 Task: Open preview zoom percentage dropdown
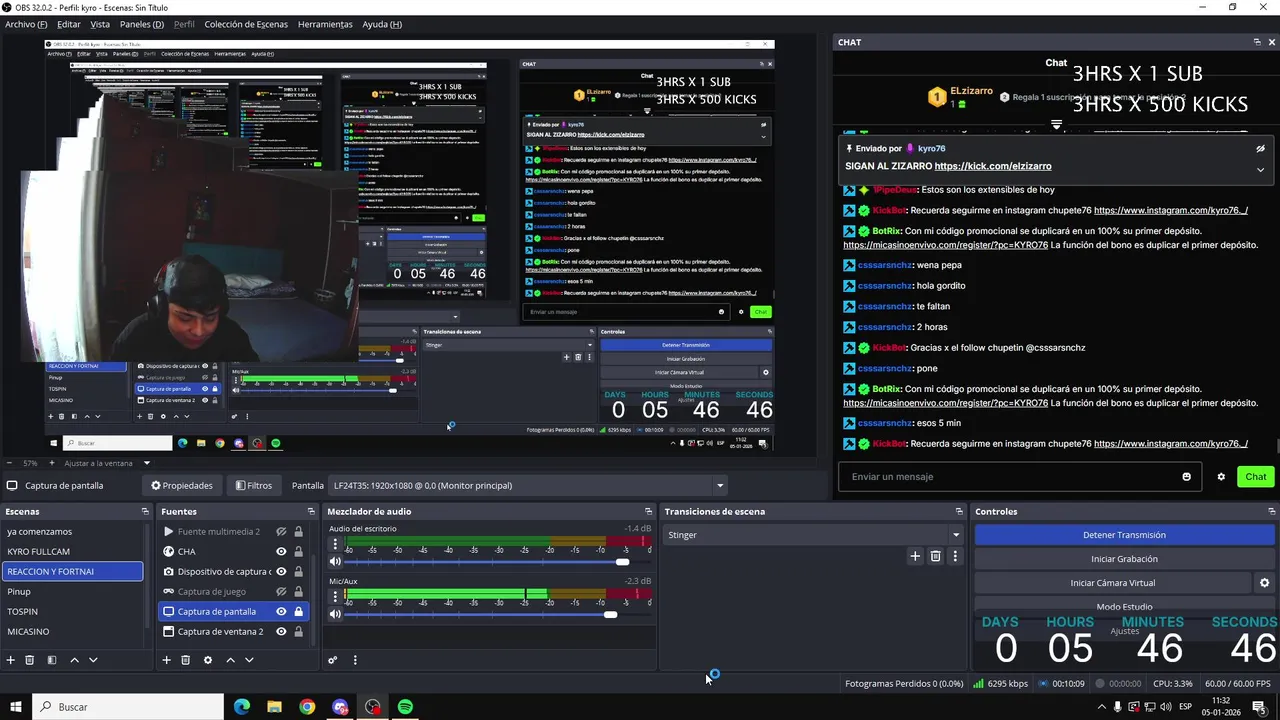[x=31, y=463]
